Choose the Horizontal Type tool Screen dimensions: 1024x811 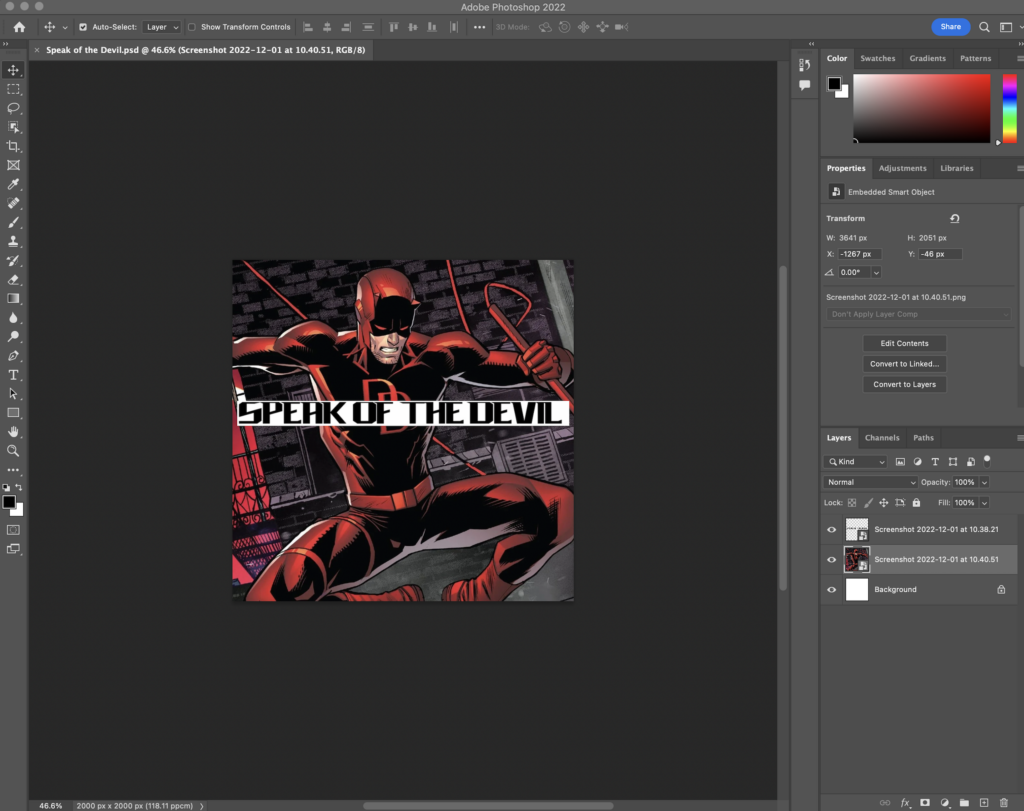(14, 375)
